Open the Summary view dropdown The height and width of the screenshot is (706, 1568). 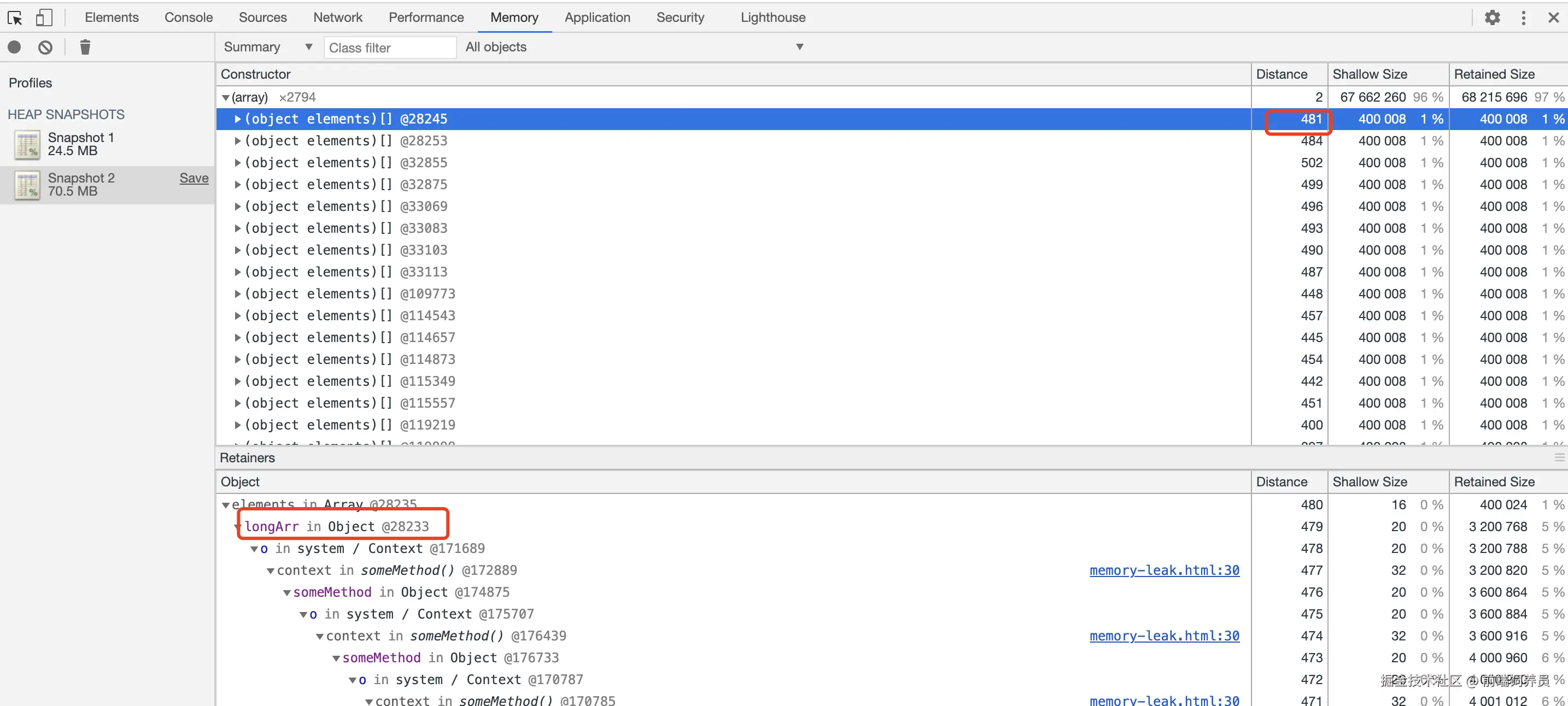268,47
